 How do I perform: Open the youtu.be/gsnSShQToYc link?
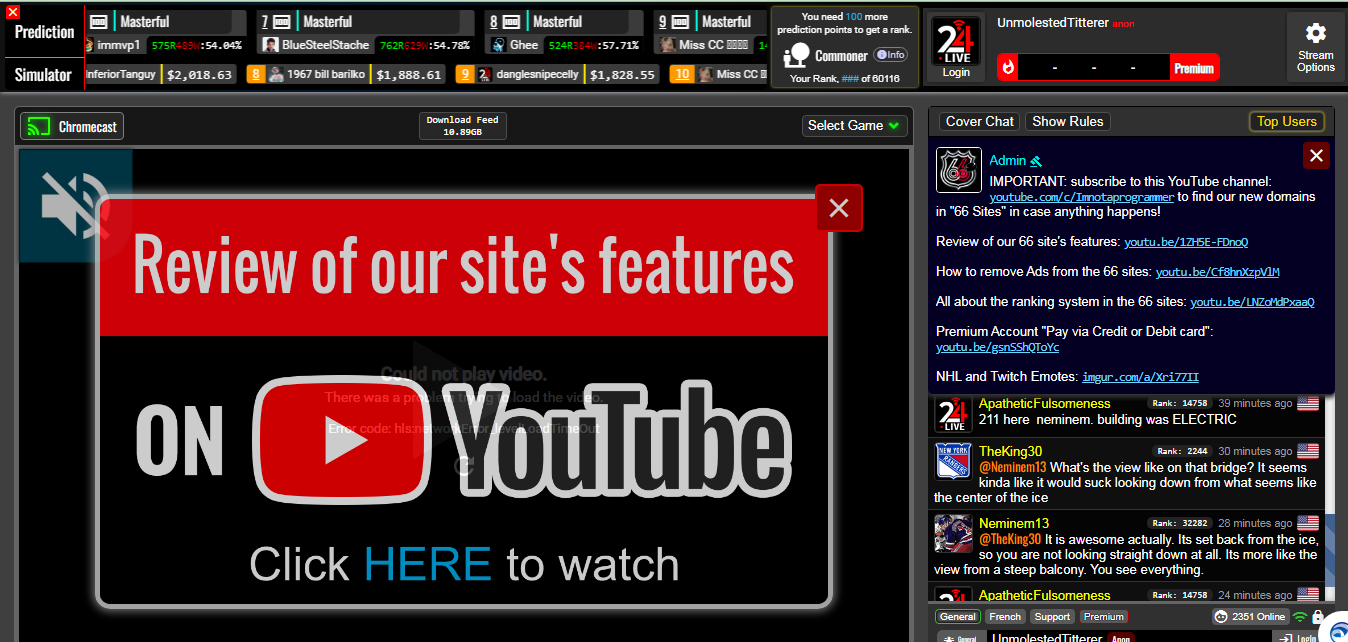click(x=998, y=347)
